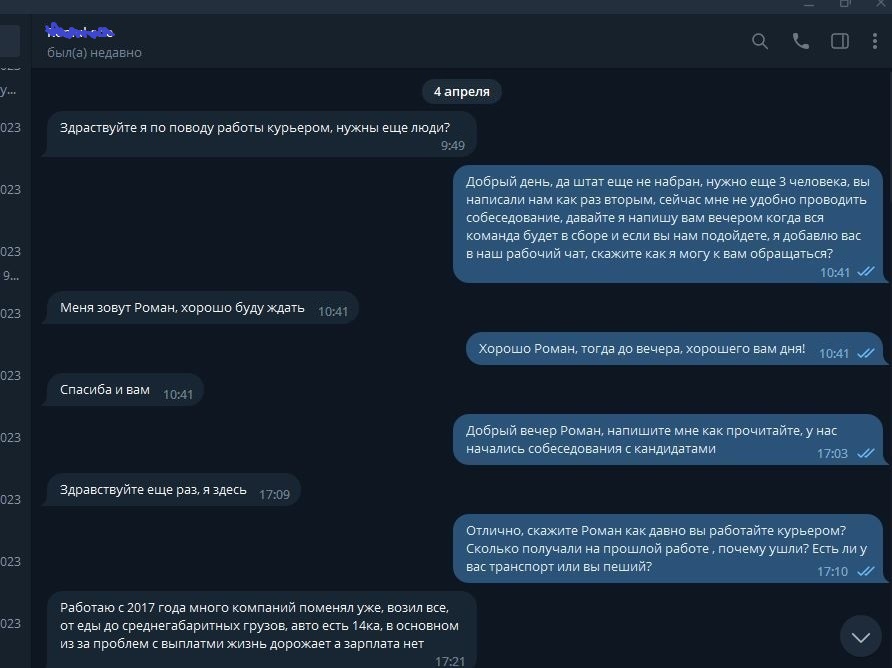The width and height of the screenshot is (892, 668).
Task: Click the "Меня зовут Роман" message bubble
Action: point(200,309)
